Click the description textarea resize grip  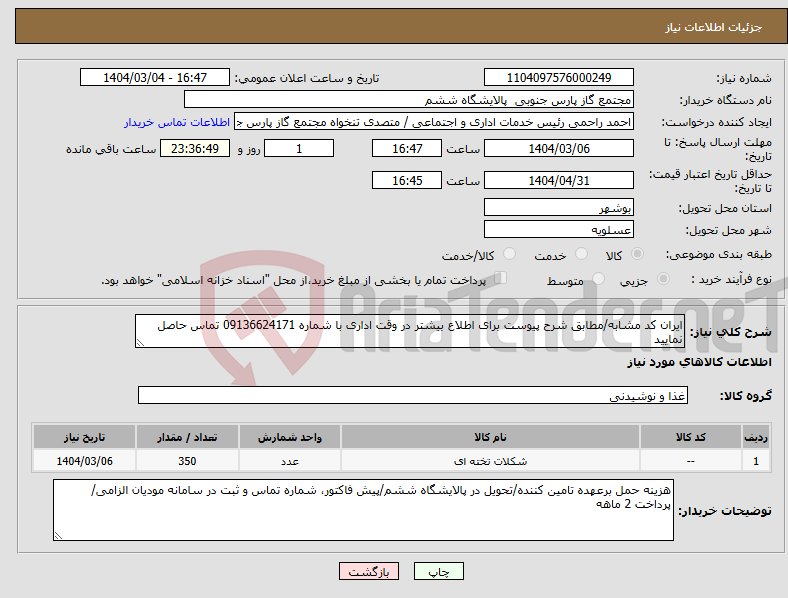(140, 343)
